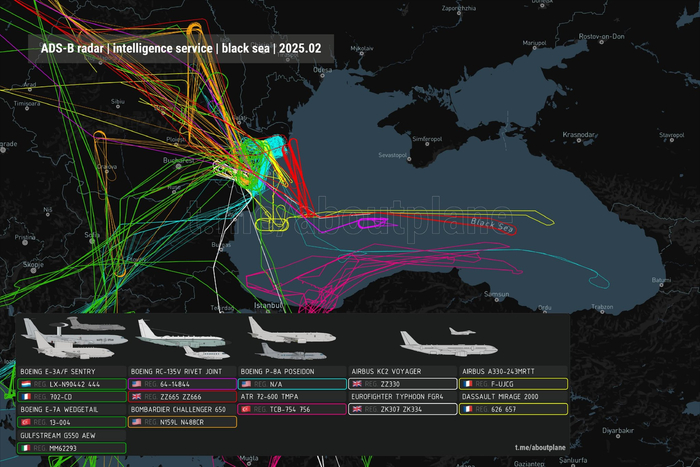Click the US flag next to N159L N488CR

coord(137,422)
